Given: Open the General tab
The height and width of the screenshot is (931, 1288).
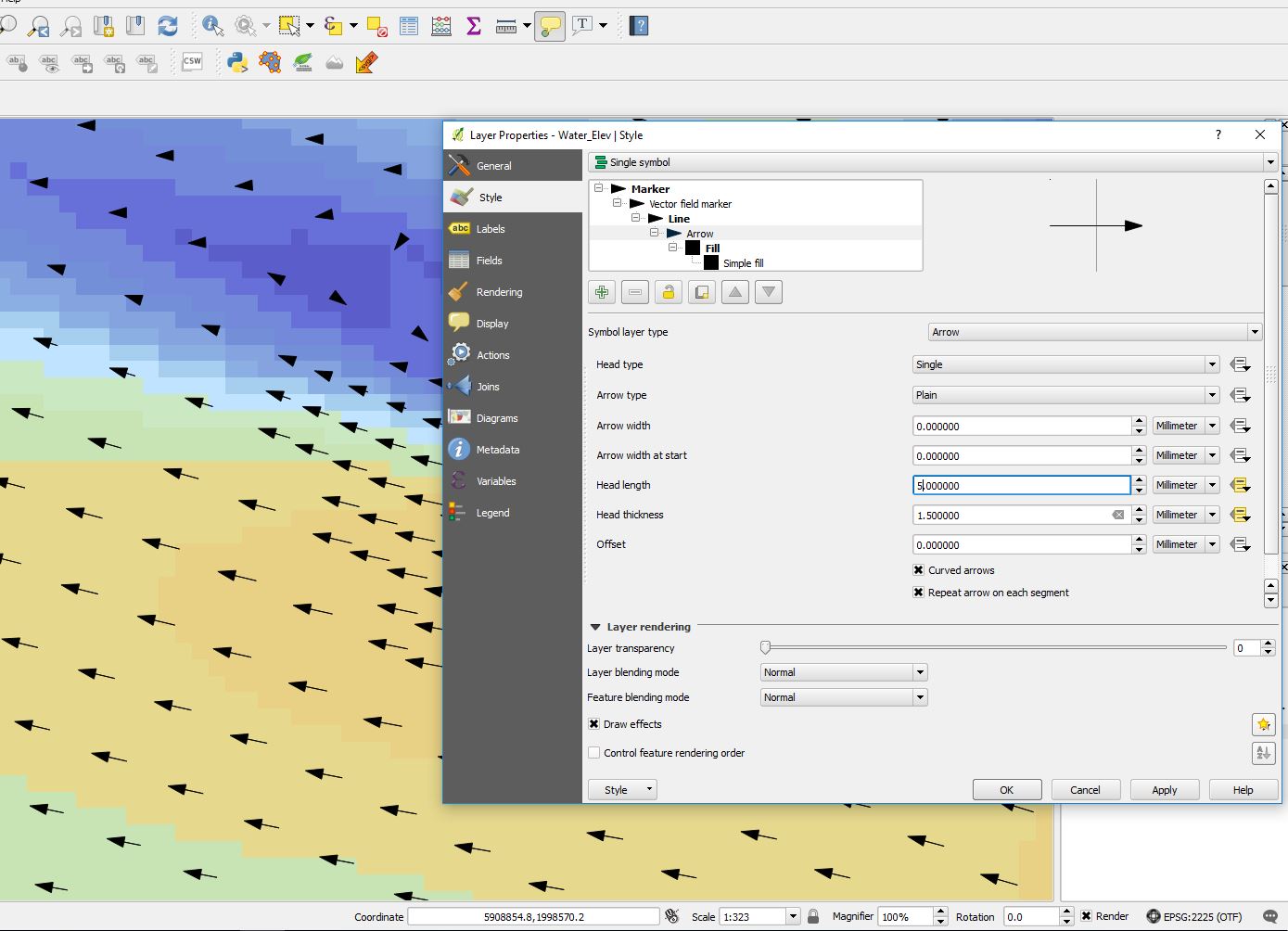Looking at the screenshot, I should point(513,166).
